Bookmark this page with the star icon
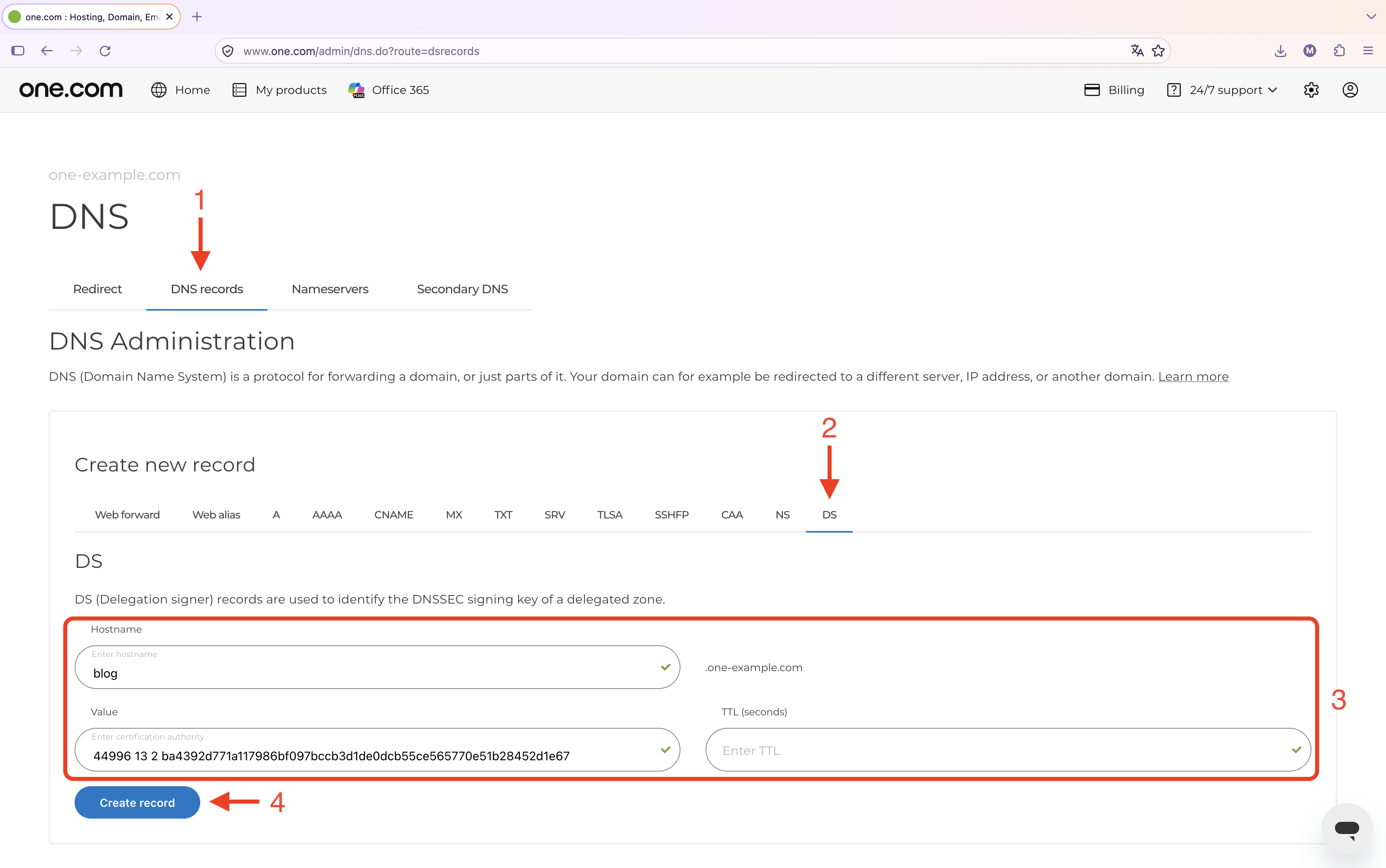 pos(1158,51)
